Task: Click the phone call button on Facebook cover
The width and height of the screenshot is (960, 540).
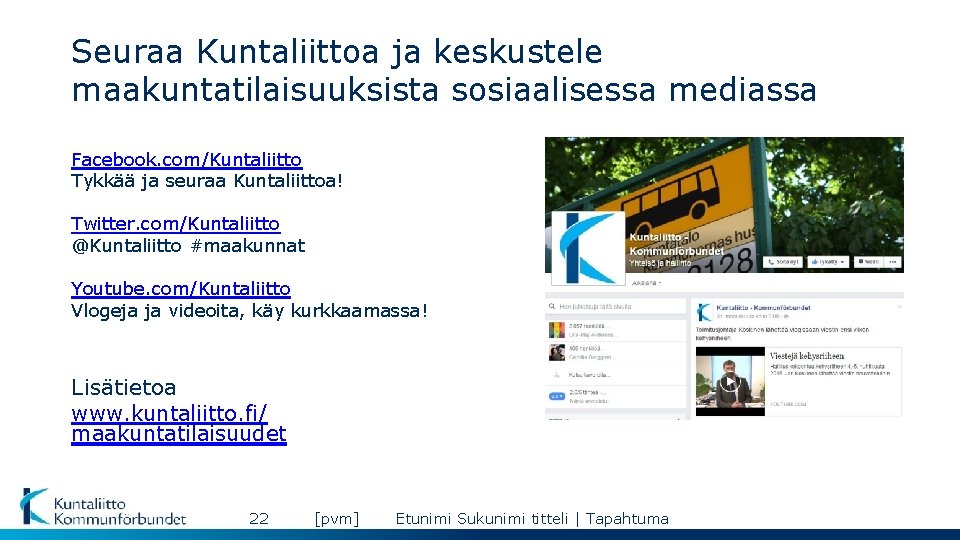Action: pos(782,262)
